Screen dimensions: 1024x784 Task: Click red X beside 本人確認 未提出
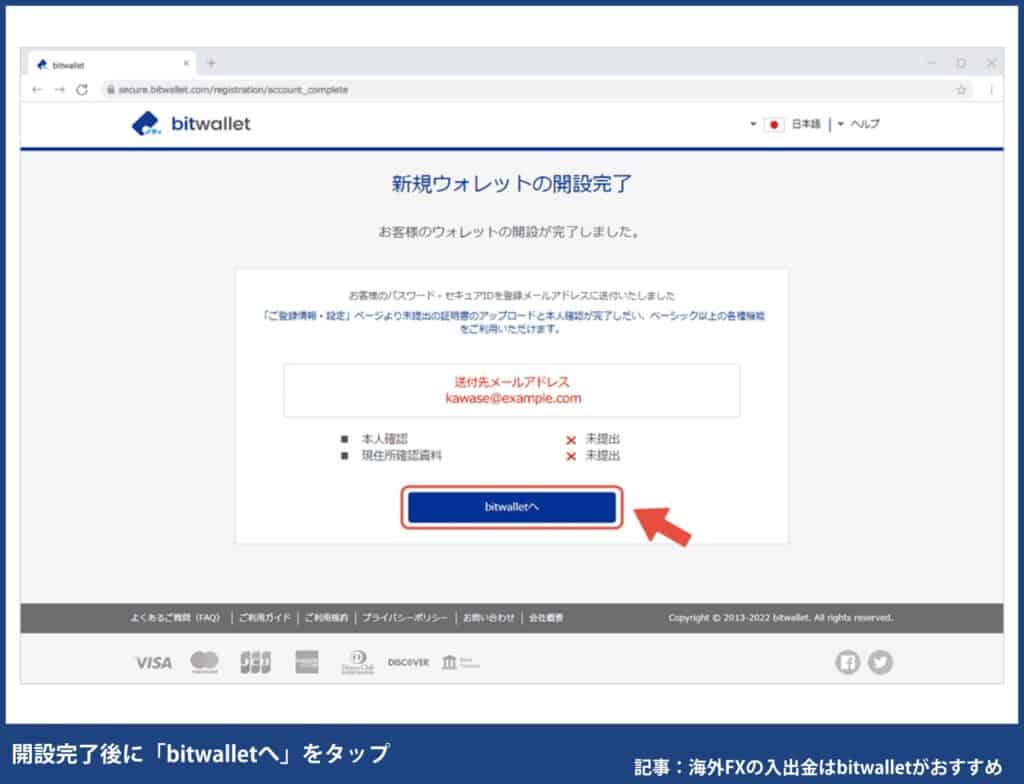click(x=571, y=440)
